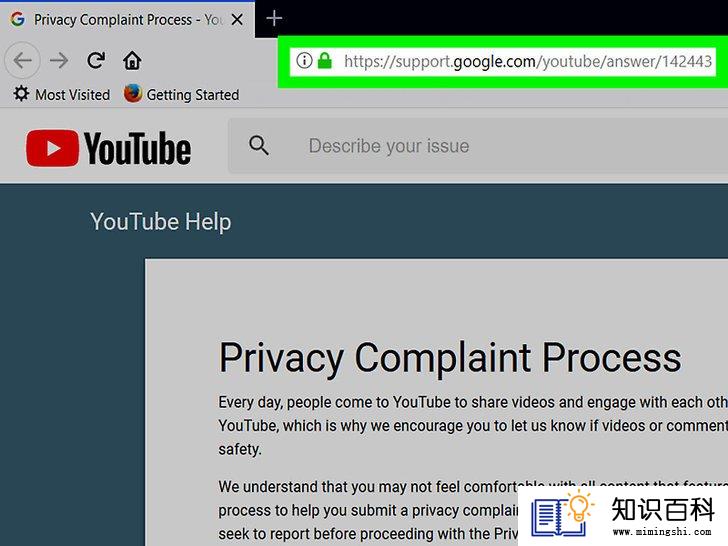Click the YouTube logo
Image resolution: width=728 pixels, height=546 pixels.
coord(108,148)
